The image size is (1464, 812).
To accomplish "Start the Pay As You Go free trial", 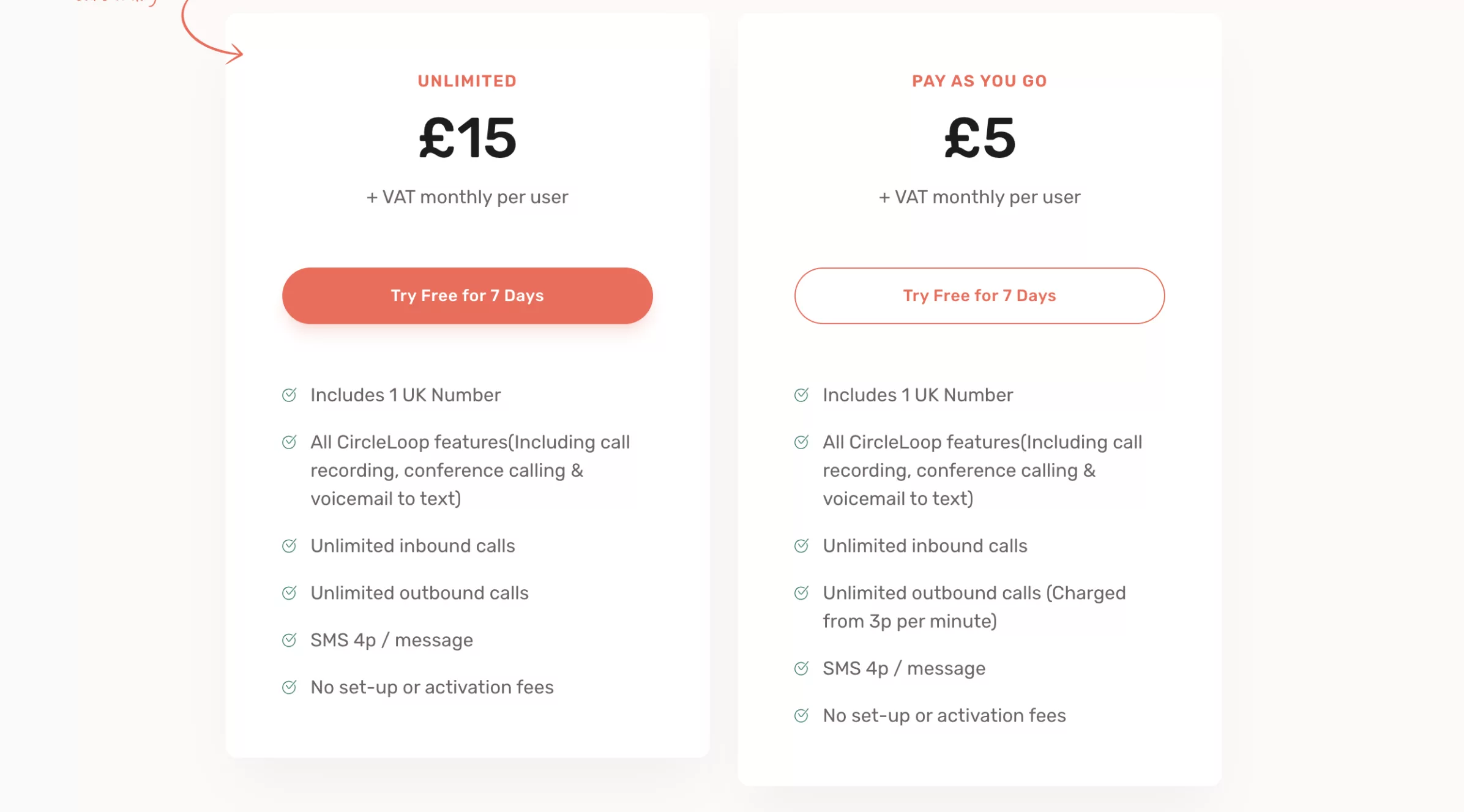I will [x=979, y=296].
